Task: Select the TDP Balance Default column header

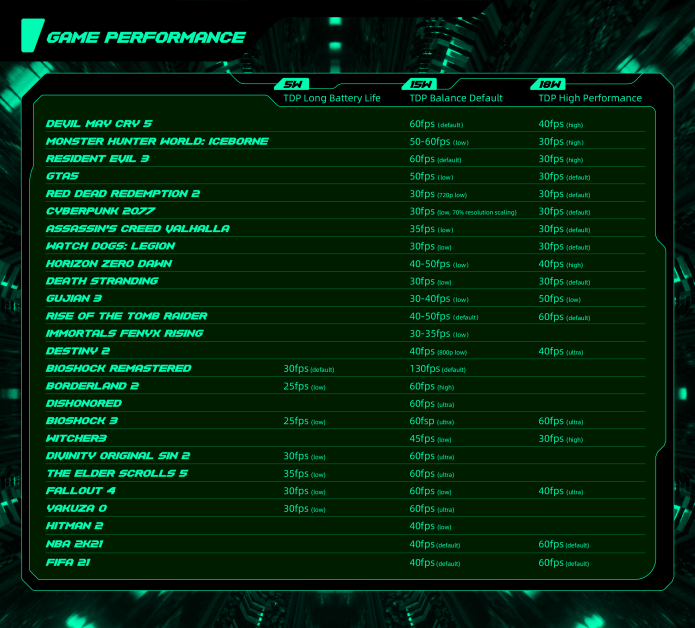Action: (x=457, y=98)
